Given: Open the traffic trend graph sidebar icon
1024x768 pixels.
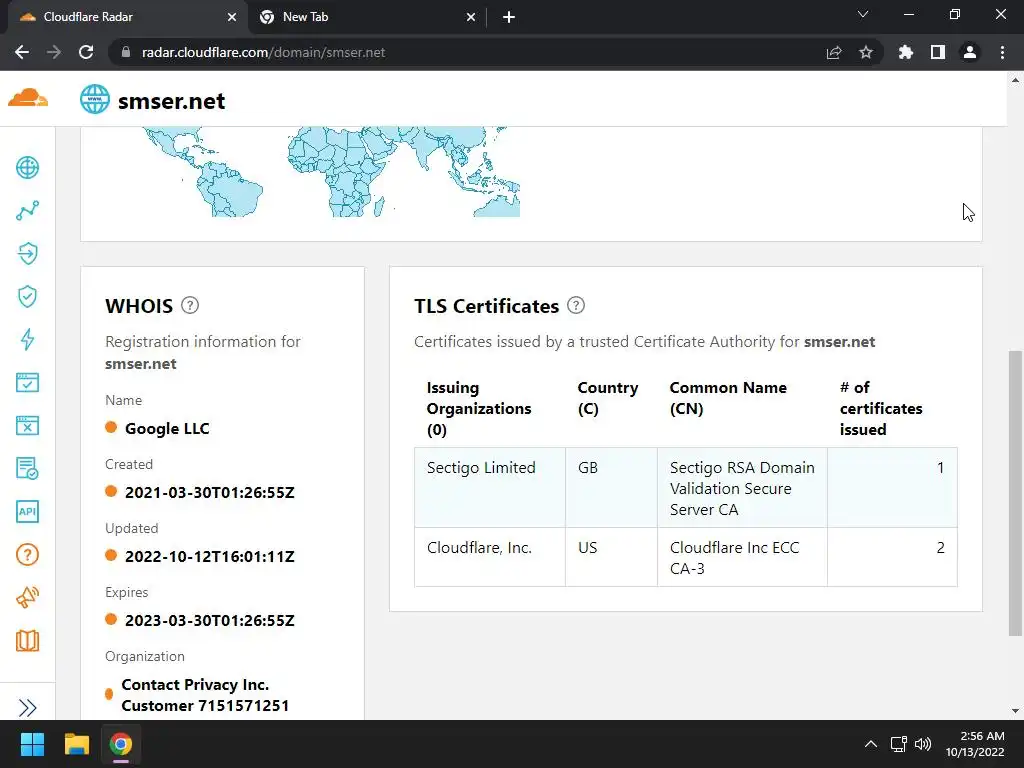Looking at the screenshot, I should click(x=27, y=210).
